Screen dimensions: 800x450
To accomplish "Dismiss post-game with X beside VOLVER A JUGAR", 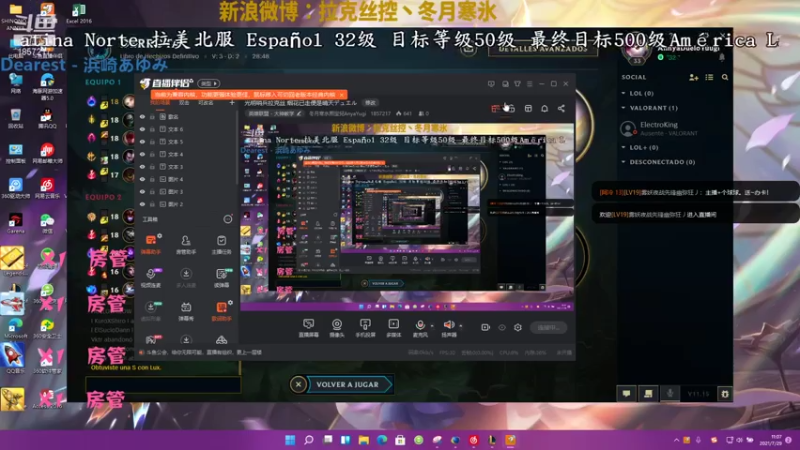I will tap(298, 384).
